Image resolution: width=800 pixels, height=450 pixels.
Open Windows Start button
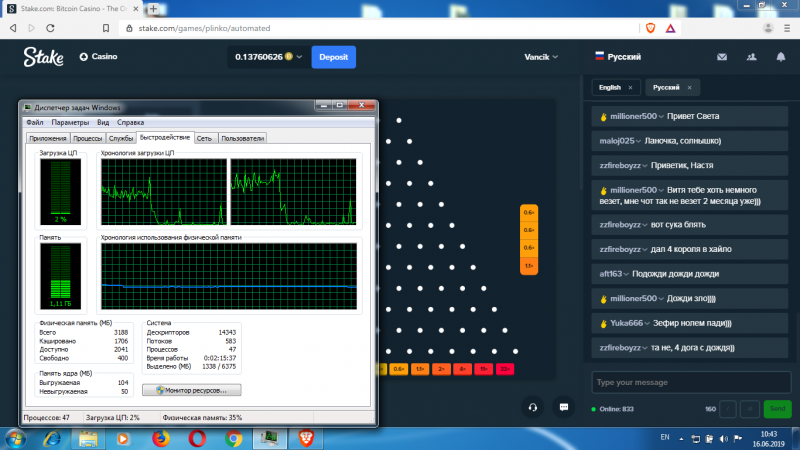[x=15, y=439]
